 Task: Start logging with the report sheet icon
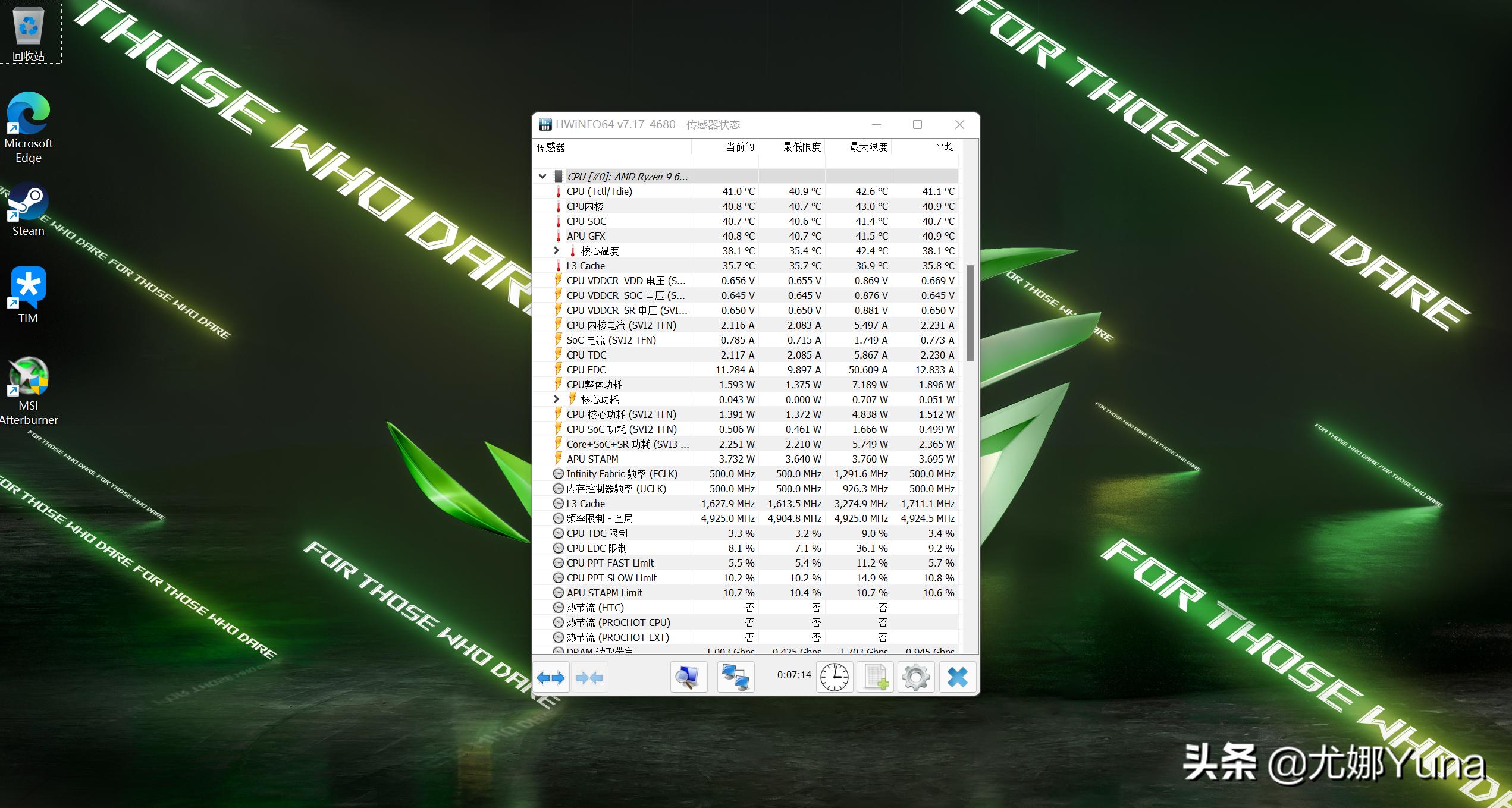click(874, 677)
